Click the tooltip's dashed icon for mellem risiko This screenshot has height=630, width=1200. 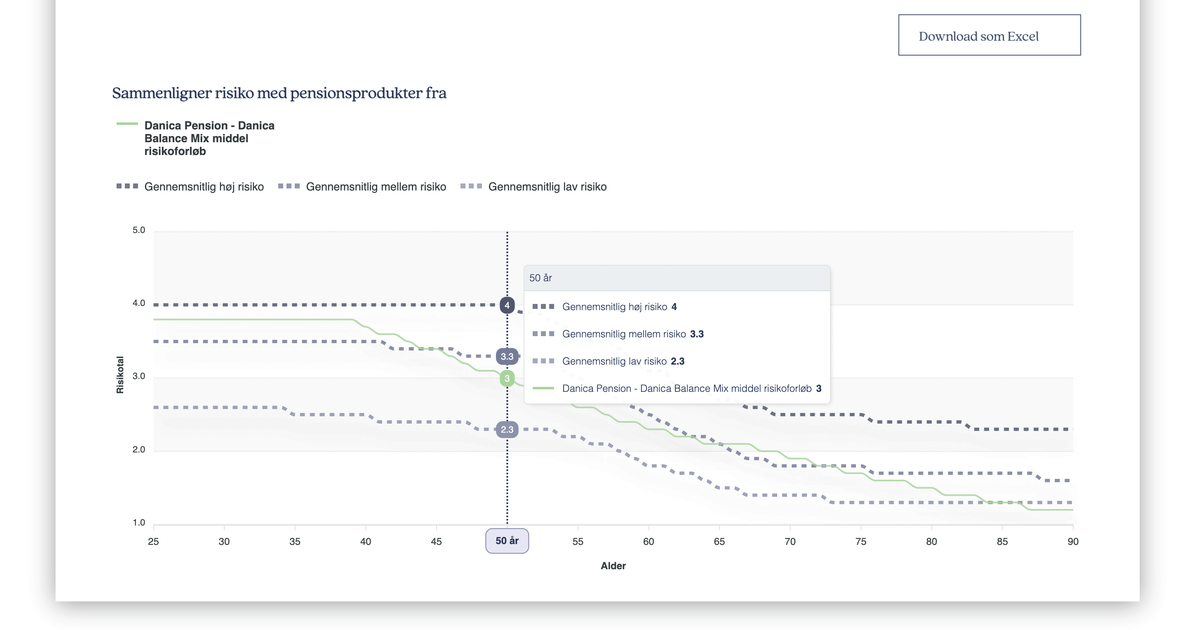point(543,334)
